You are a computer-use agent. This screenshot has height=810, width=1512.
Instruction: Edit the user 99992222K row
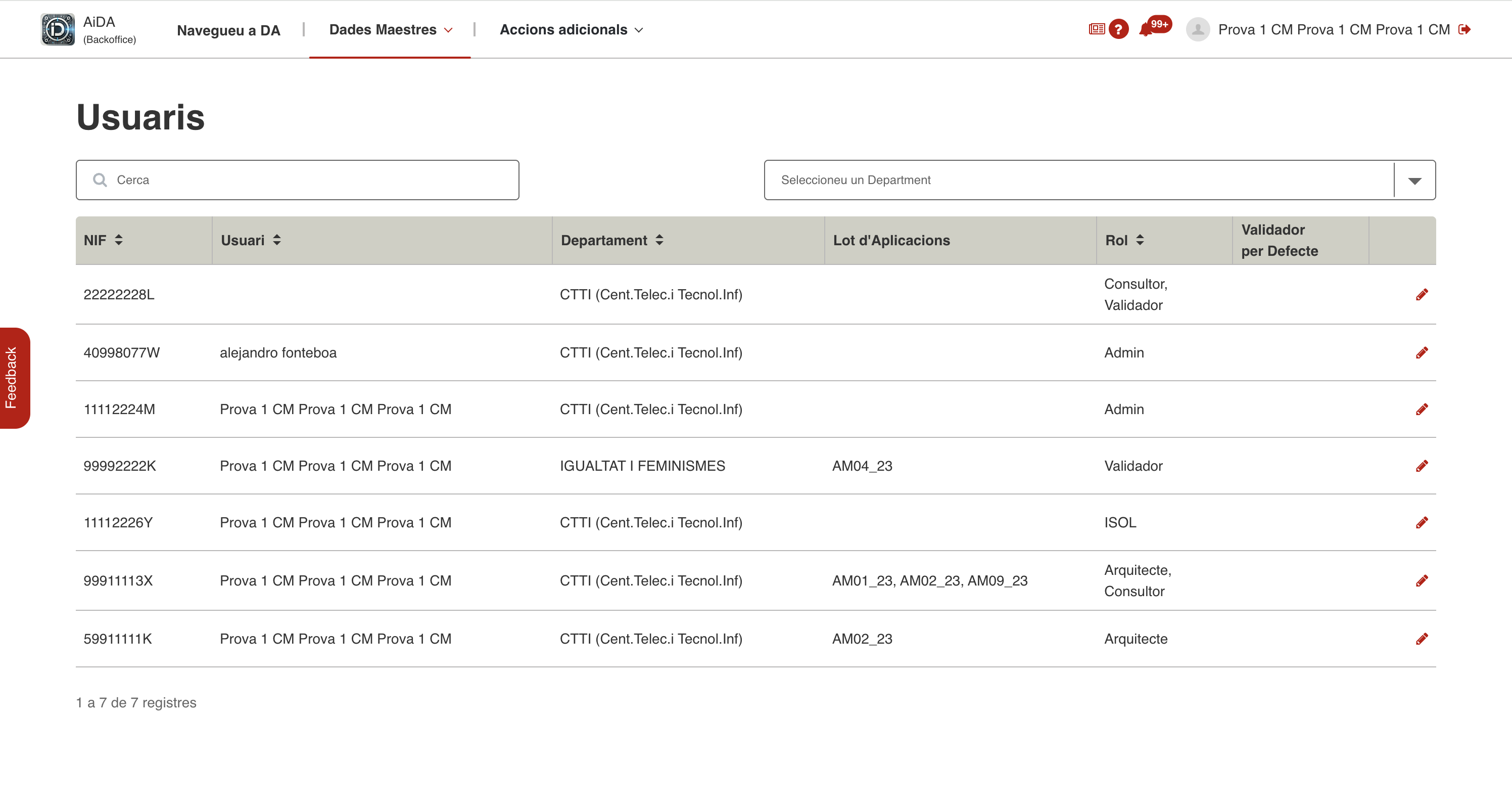point(1421,466)
